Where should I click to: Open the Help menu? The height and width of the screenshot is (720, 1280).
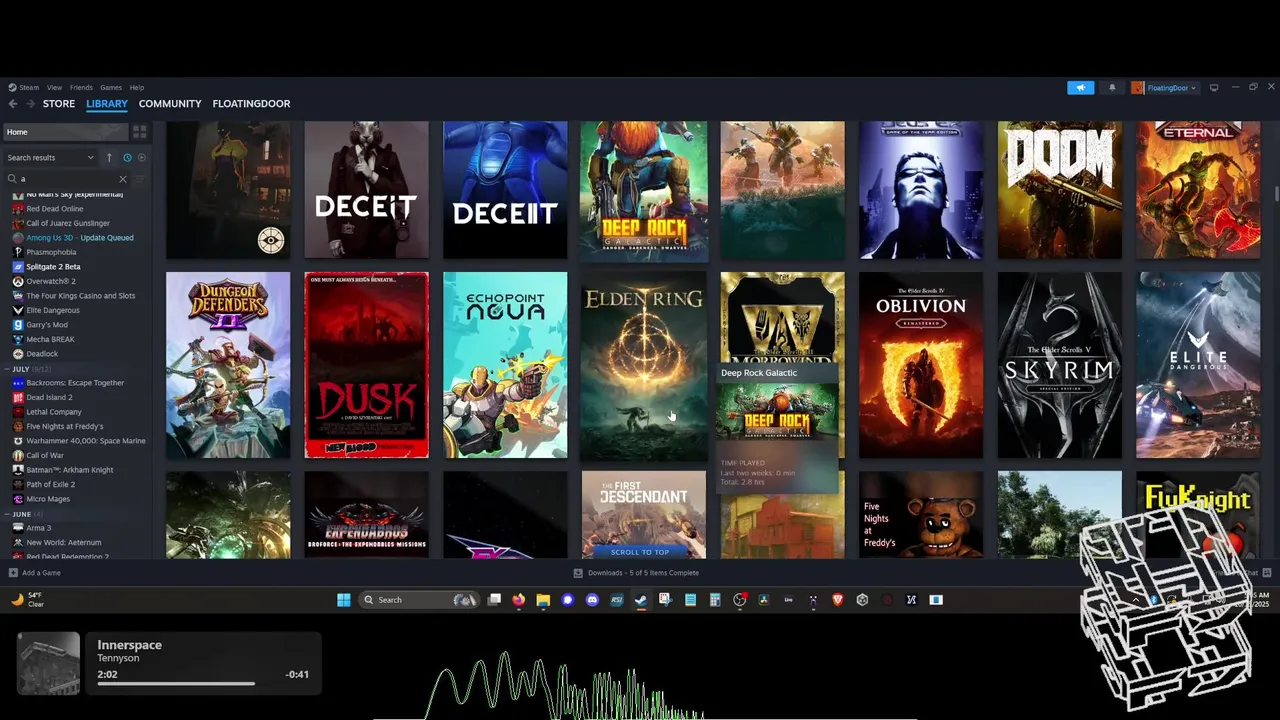coord(137,88)
